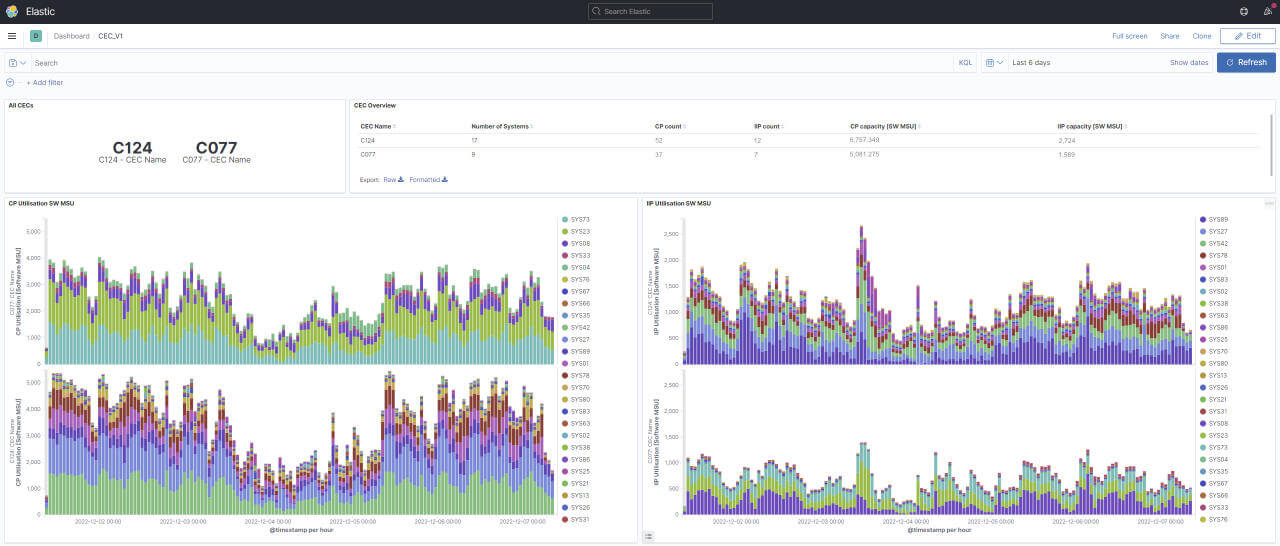Open IIP Utilisation panel options menu
The width and height of the screenshot is (1280, 546).
click(x=1269, y=203)
